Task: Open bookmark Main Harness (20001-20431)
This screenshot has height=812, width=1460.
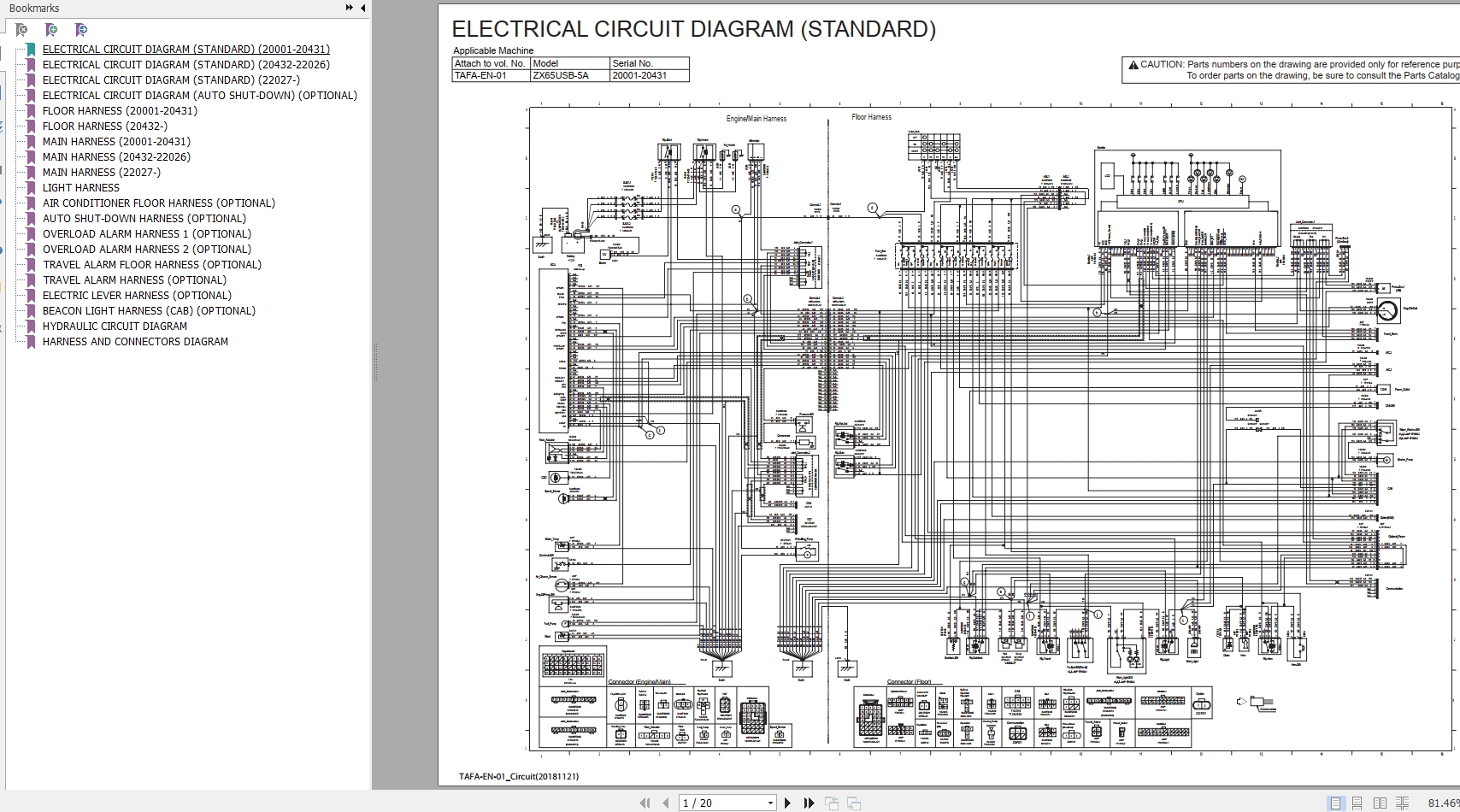Action: point(116,142)
